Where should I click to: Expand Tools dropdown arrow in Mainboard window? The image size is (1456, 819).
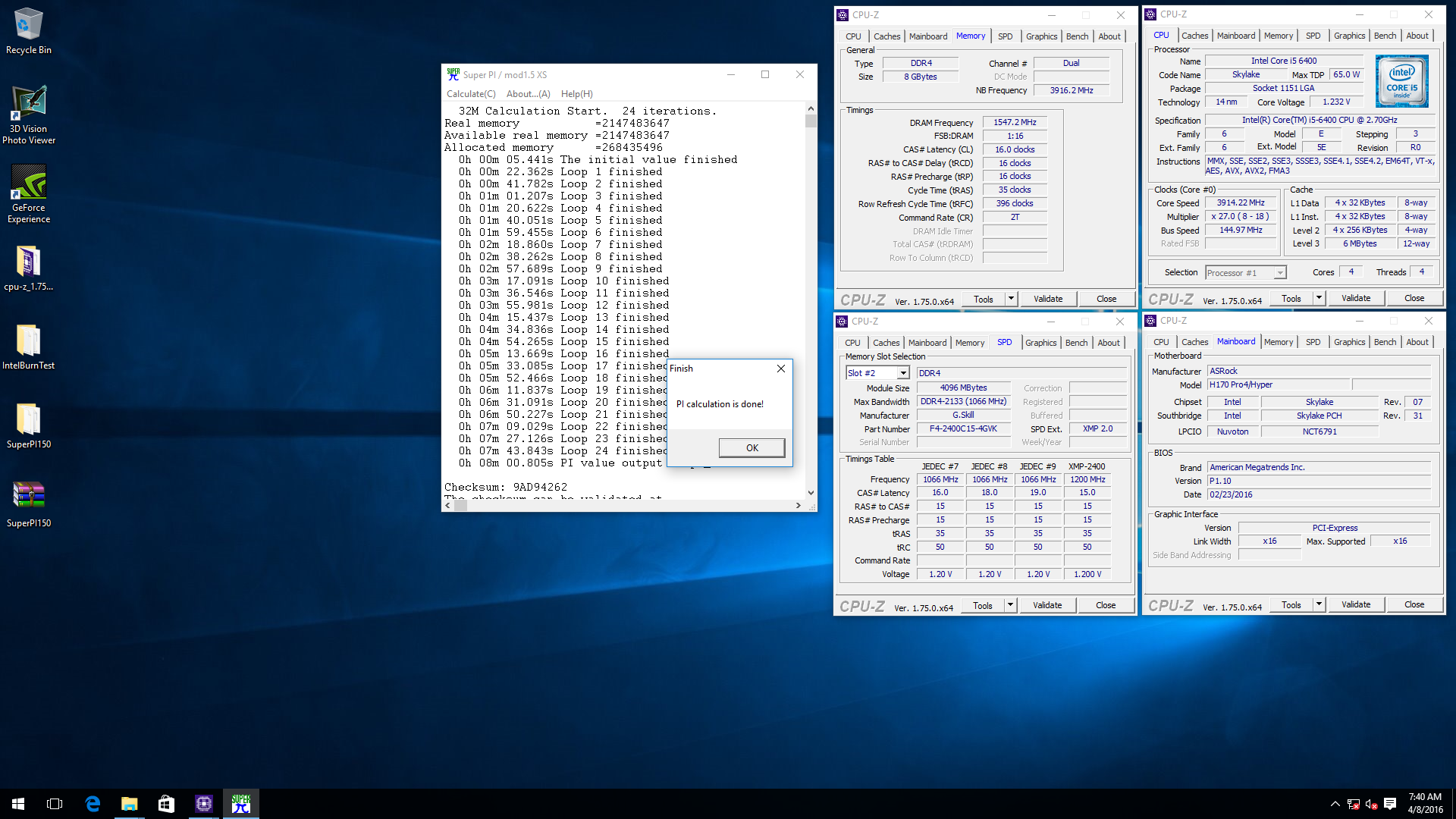tap(1319, 604)
